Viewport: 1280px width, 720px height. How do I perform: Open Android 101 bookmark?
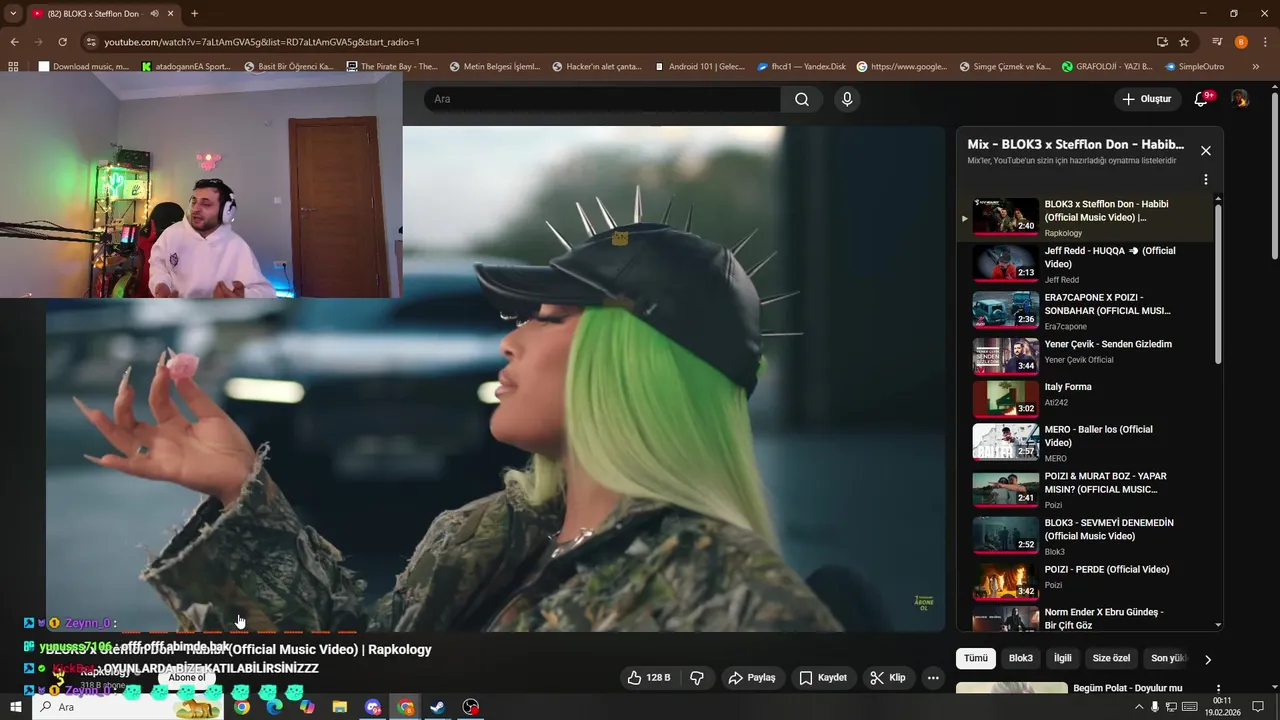click(699, 67)
